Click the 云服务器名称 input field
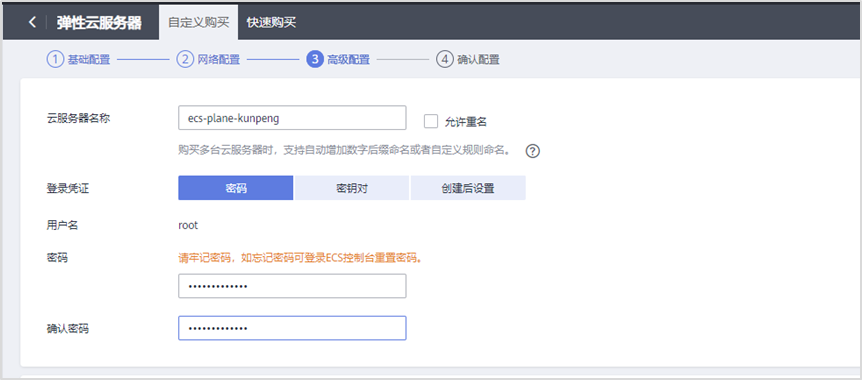The image size is (862, 380). [292, 118]
